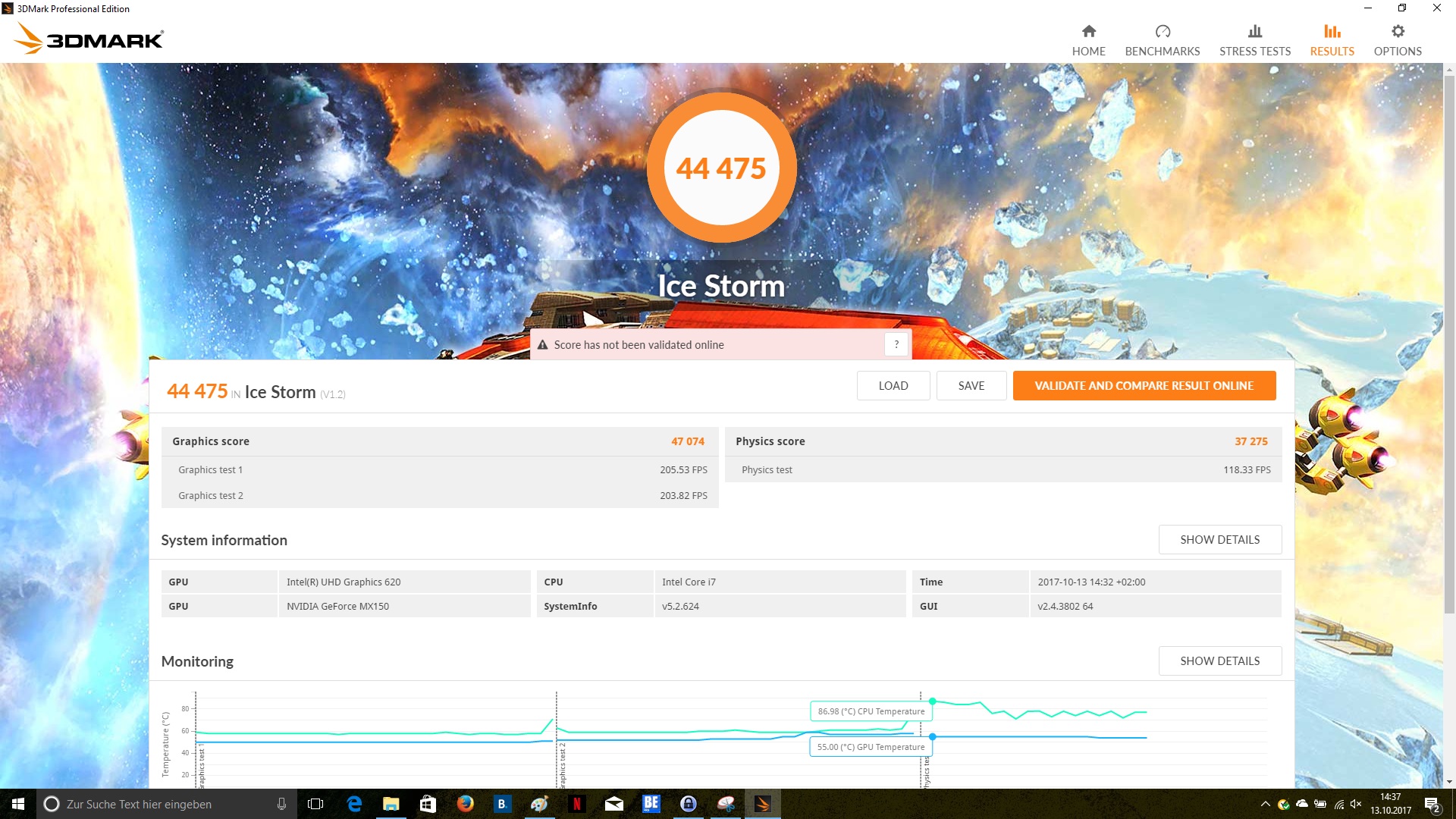Show details for System information
Viewport: 1456px width, 819px height.
tap(1219, 539)
